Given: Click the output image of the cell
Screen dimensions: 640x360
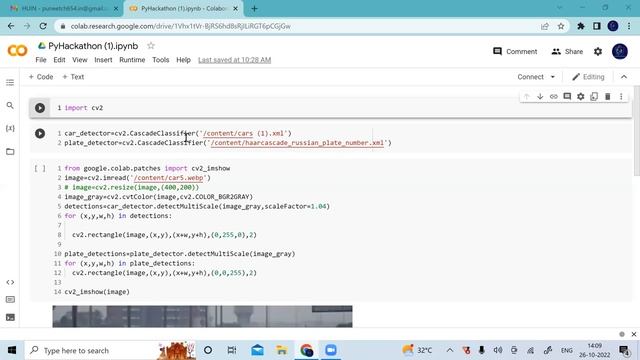Looking at the screenshot, I should point(202,316).
